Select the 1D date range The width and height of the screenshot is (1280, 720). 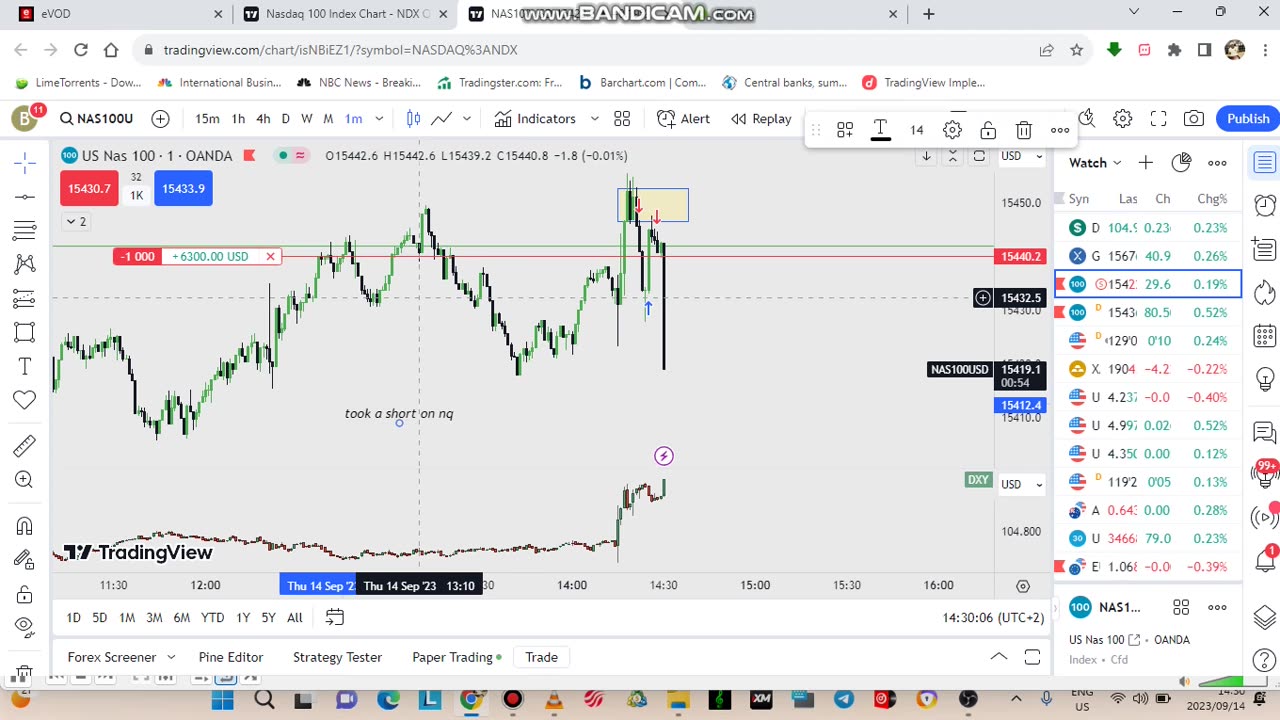[73, 618]
